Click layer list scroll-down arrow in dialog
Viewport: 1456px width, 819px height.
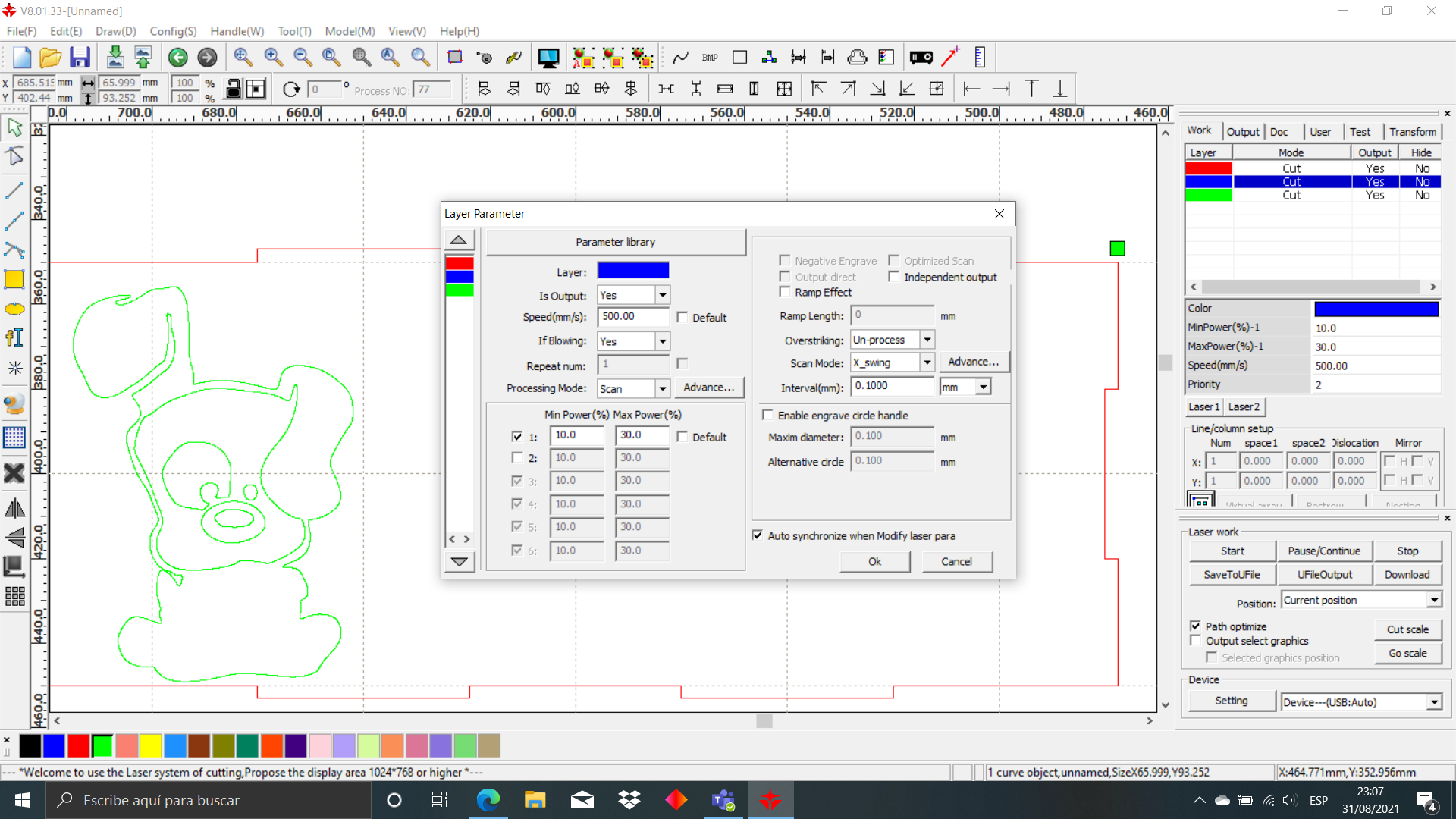coord(459,562)
